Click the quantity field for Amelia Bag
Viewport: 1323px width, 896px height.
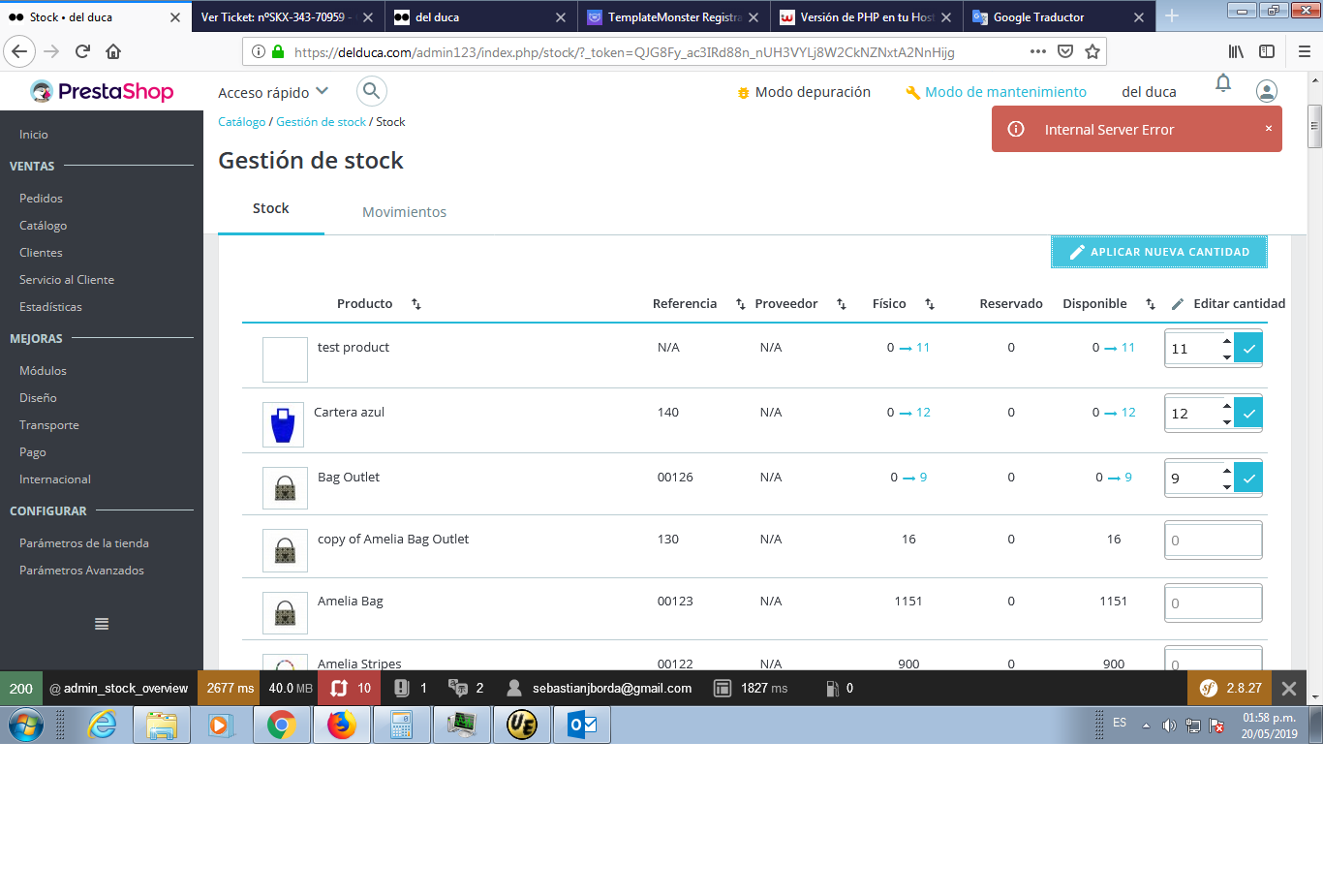click(1214, 602)
